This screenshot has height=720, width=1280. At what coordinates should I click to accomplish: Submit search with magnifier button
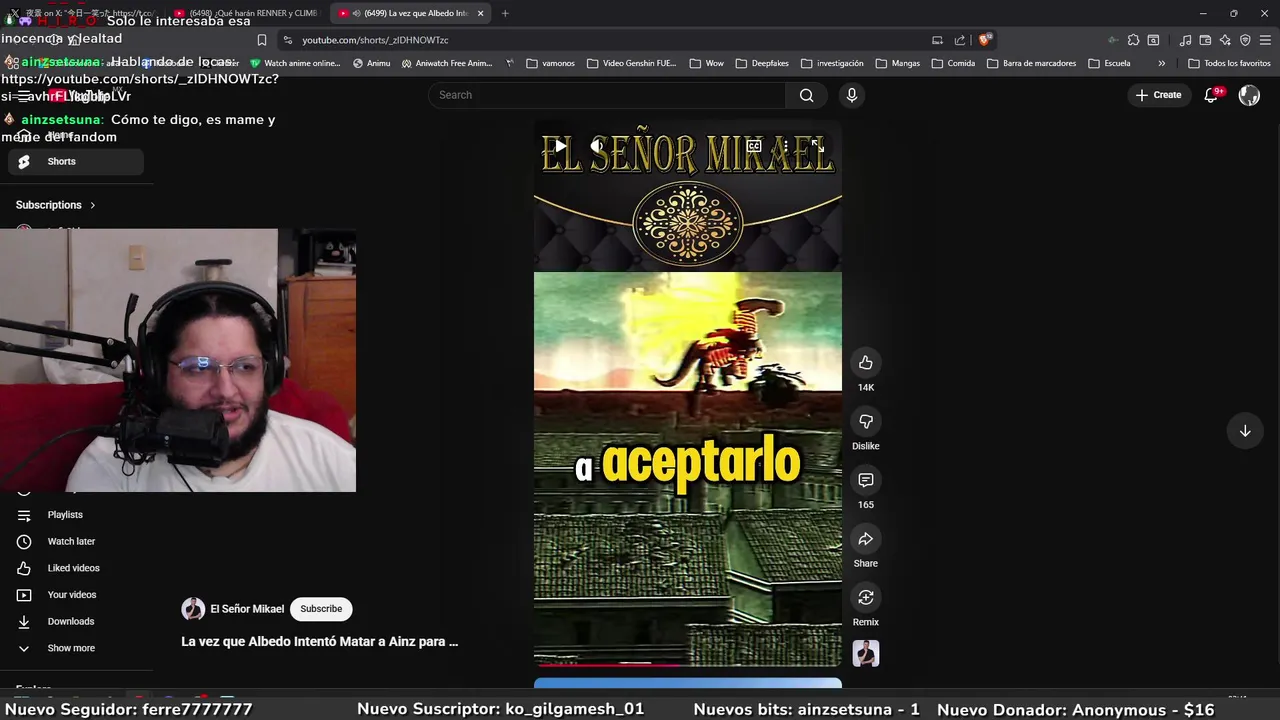point(807,95)
